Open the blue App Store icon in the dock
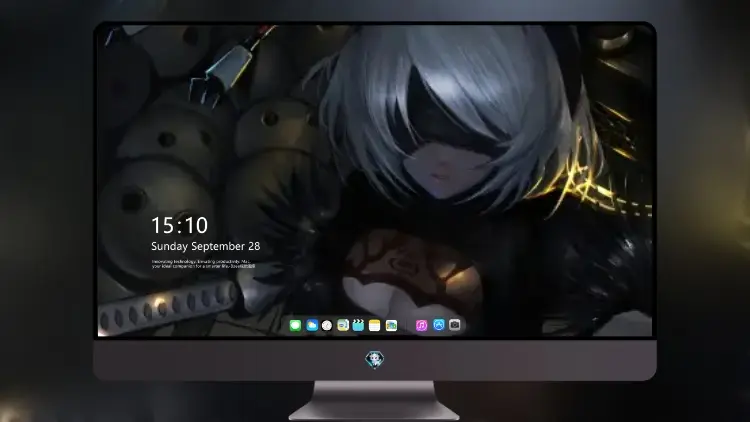Viewport: 750px width, 422px height. pos(439,325)
